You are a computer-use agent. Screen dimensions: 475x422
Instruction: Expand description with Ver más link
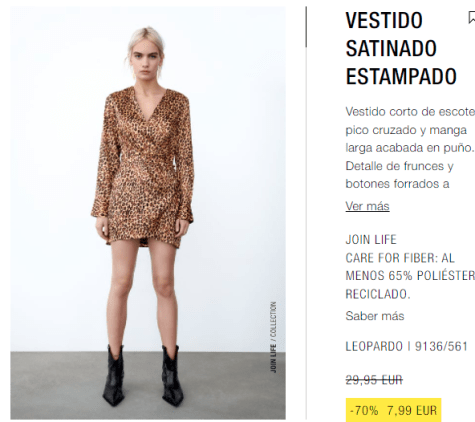pos(367,206)
